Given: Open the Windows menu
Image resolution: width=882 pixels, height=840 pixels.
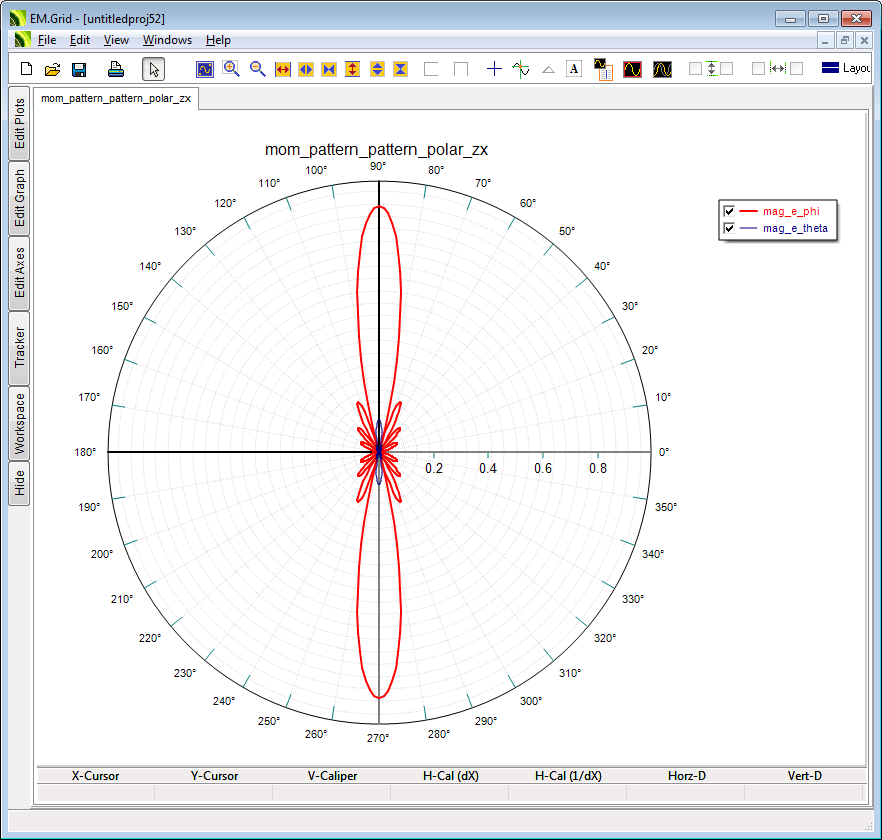Looking at the screenshot, I should click(167, 40).
